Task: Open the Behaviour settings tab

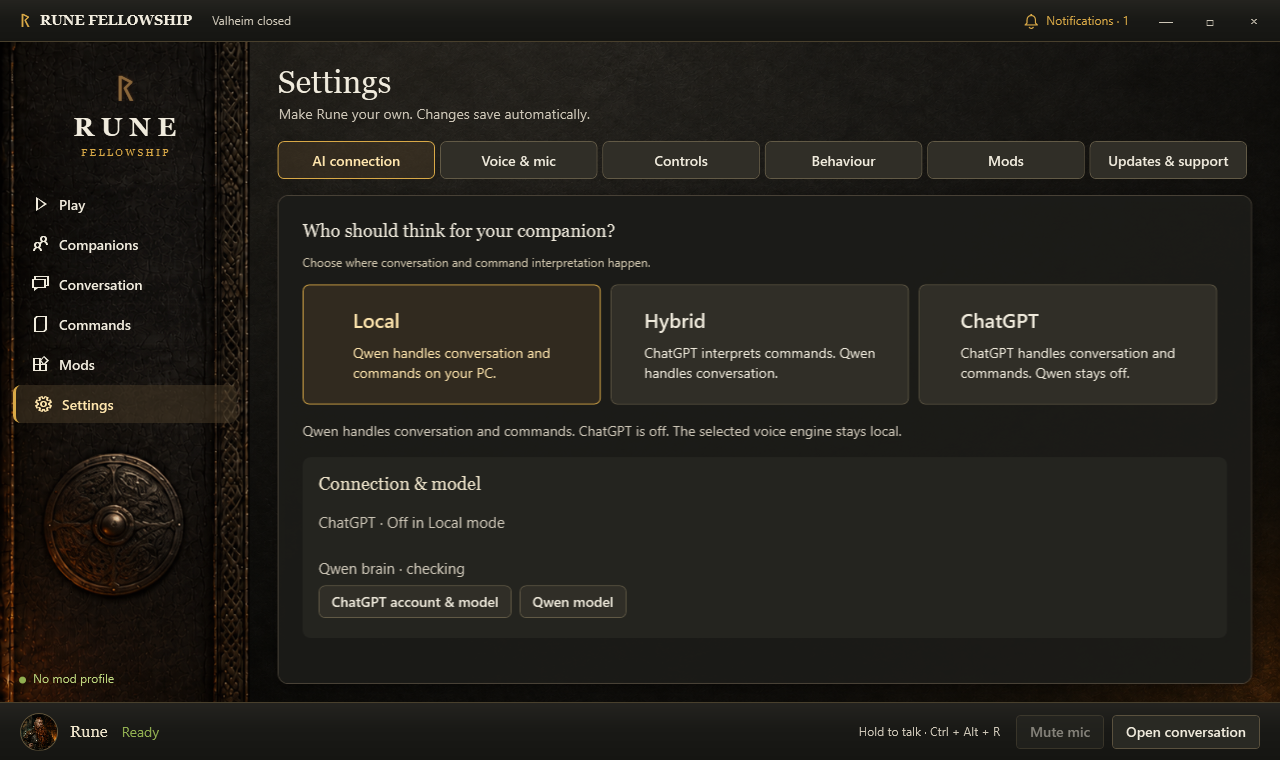Action: coord(843,160)
